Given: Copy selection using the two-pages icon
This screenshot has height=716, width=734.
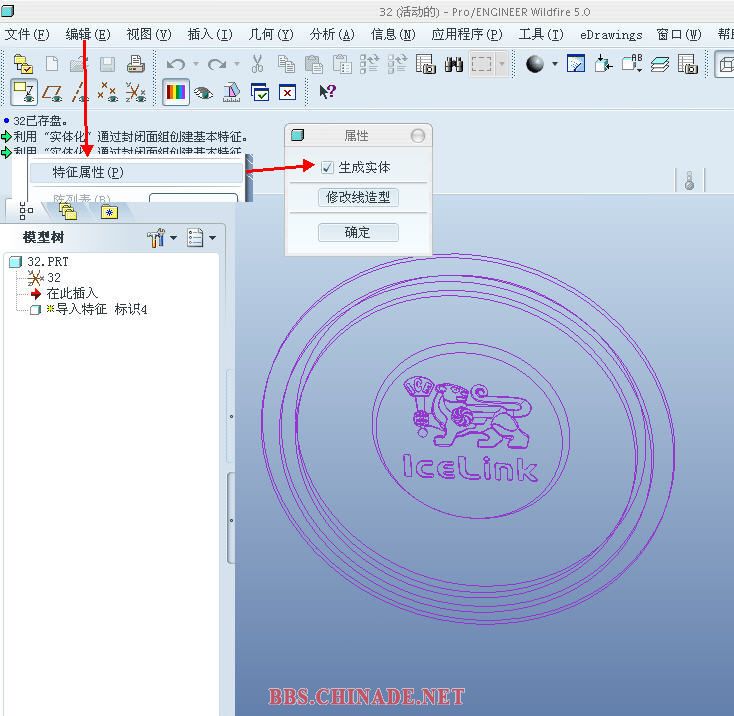Looking at the screenshot, I should pyautogui.click(x=286, y=64).
